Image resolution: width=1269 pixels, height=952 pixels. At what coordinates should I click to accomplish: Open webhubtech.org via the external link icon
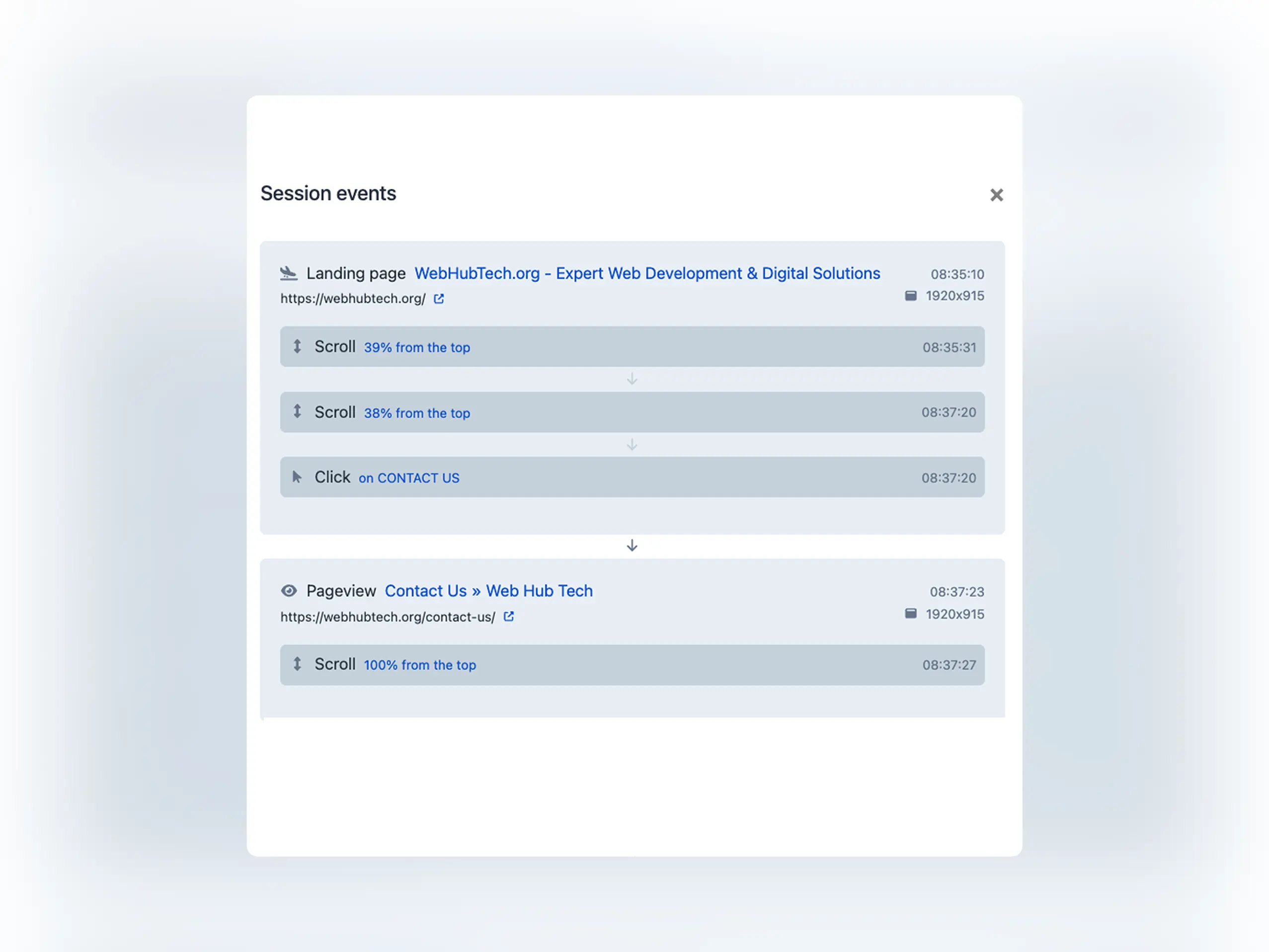439,299
